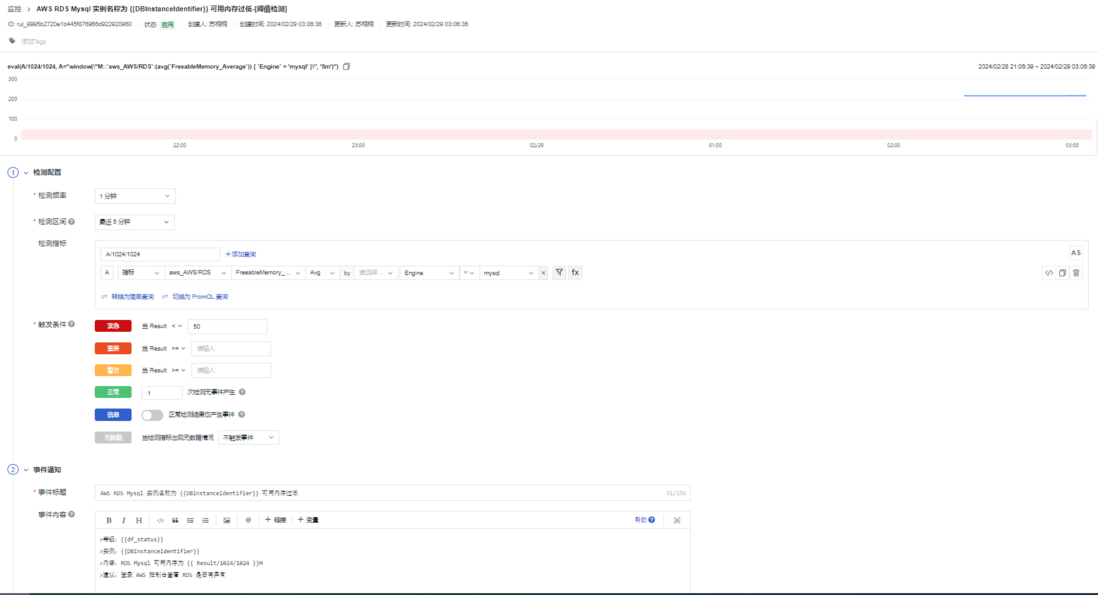The width and height of the screenshot is (1098, 595).
Task: Open the '>=' operator dropdown on 警告 row
Action: click(x=179, y=370)
